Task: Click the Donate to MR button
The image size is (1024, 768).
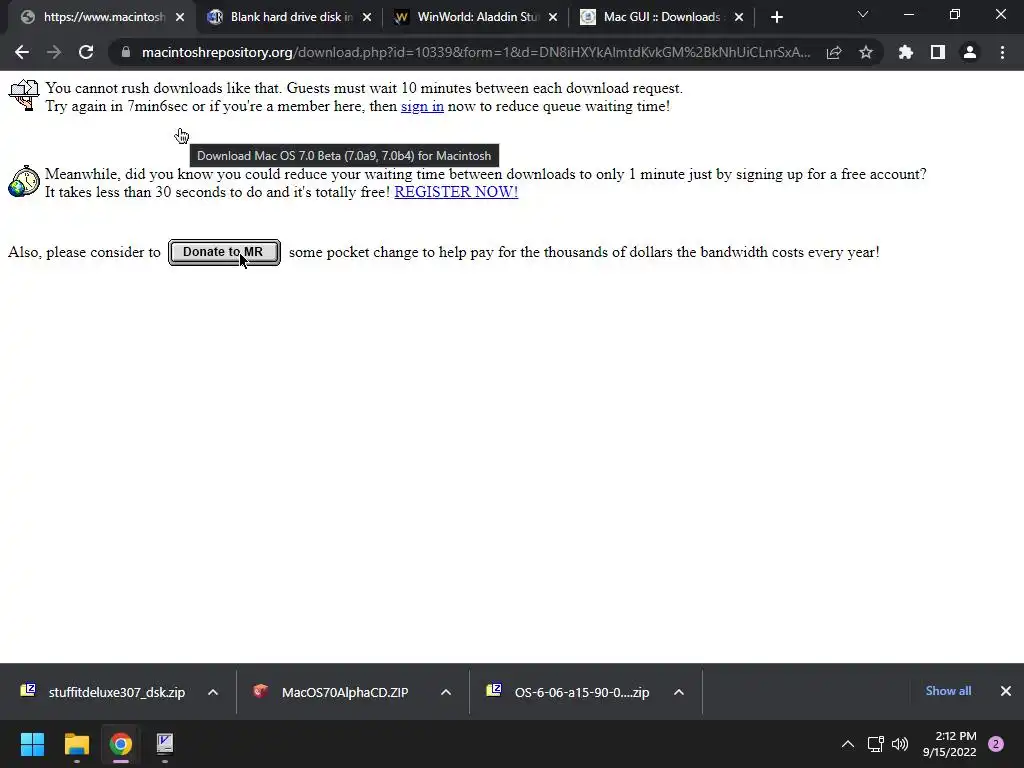Action: (x=224, y=252)
